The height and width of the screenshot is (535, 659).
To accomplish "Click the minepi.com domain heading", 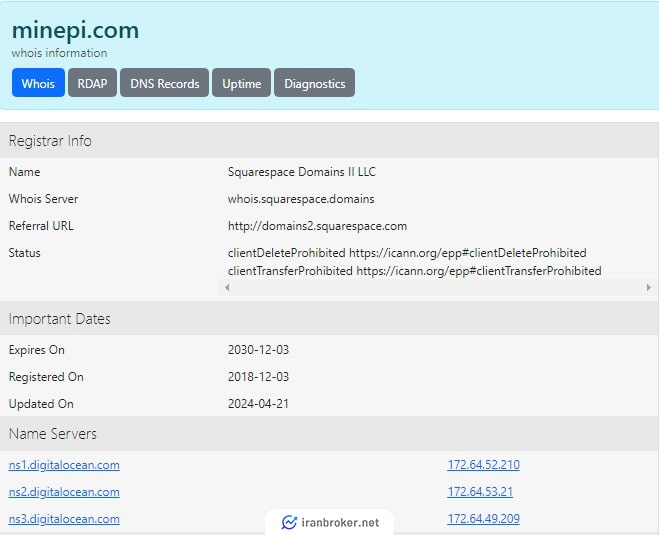I will [75, 30].
